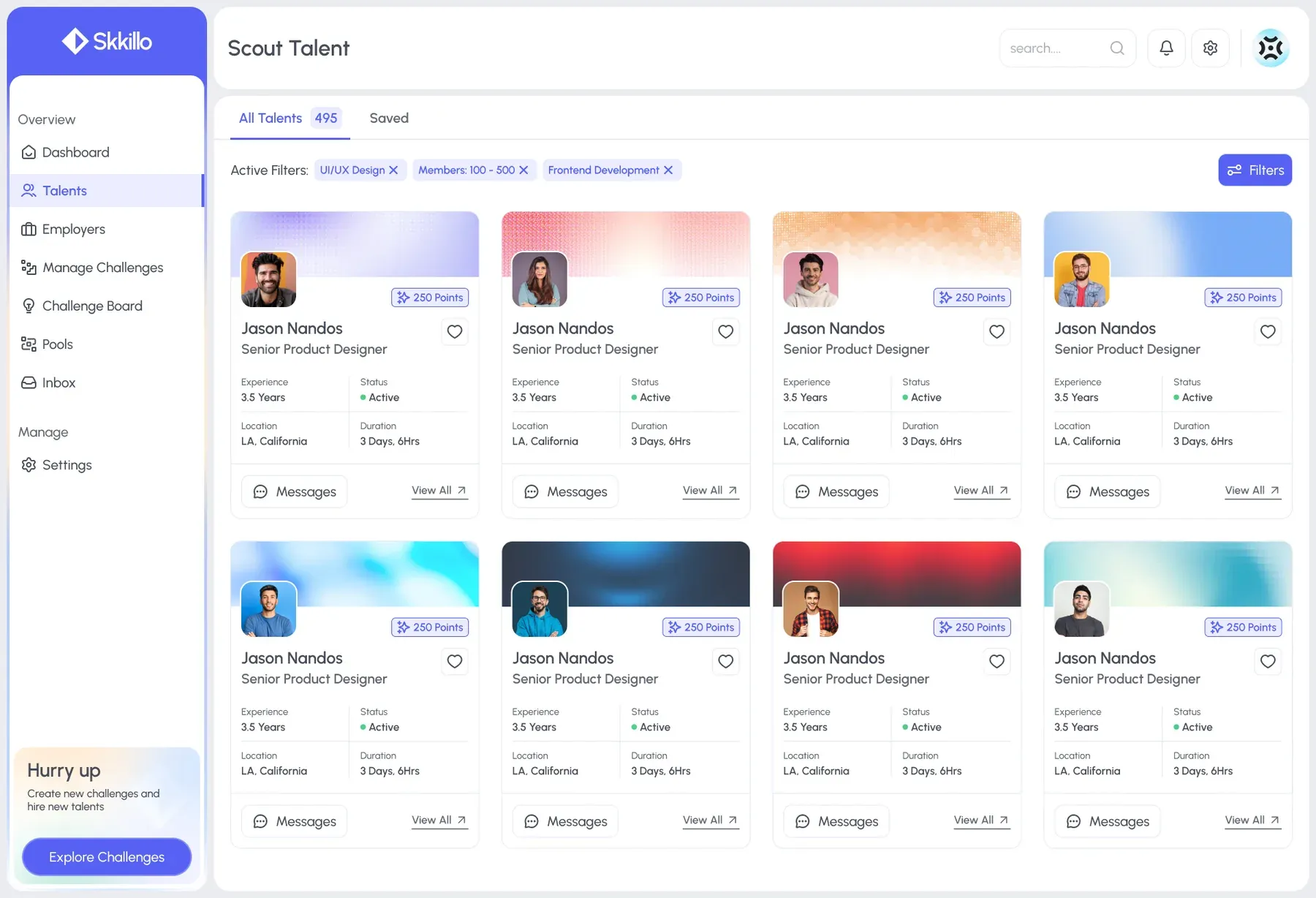The height and width of the screenshot is (898, 1316).
Task: Open Settings under the Manage section
Action: [x=107, y=465]
